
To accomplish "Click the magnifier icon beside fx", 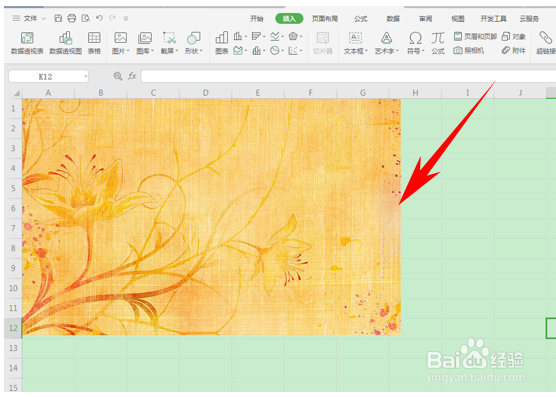I will tap(118, 76).
